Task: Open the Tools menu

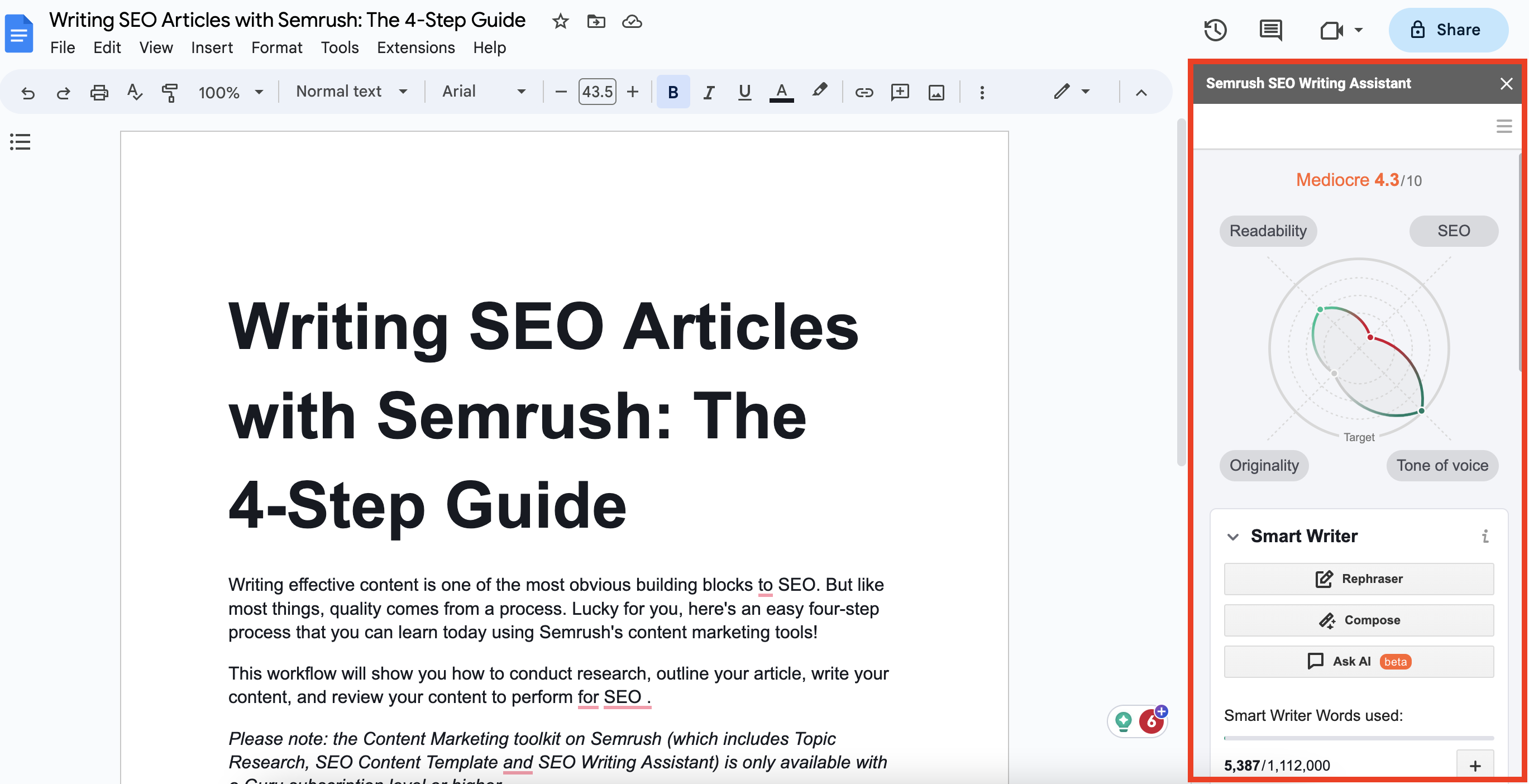Action: point(340,47)
